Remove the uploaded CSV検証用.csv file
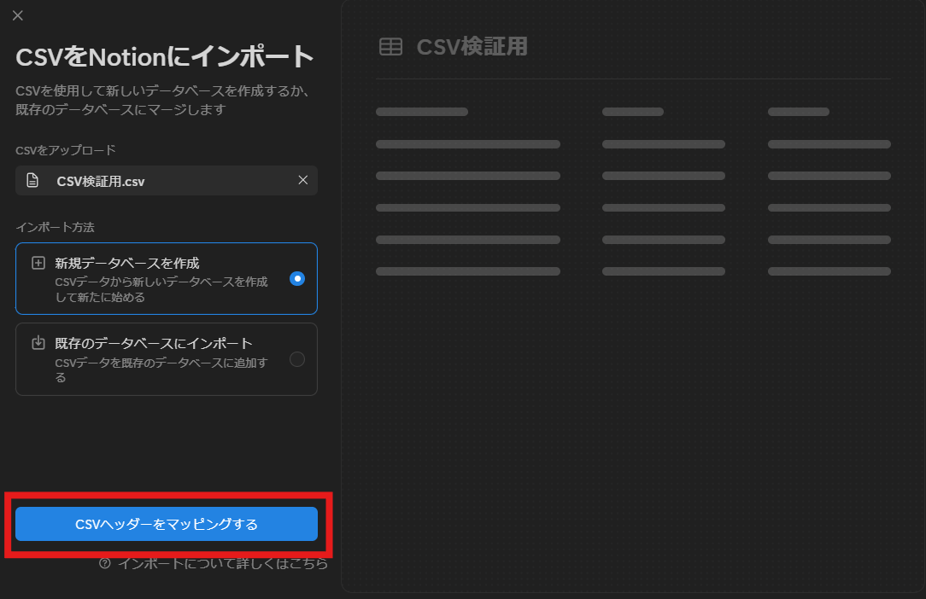The width and height of the screenshot is (926, 599). click(303, 180)
